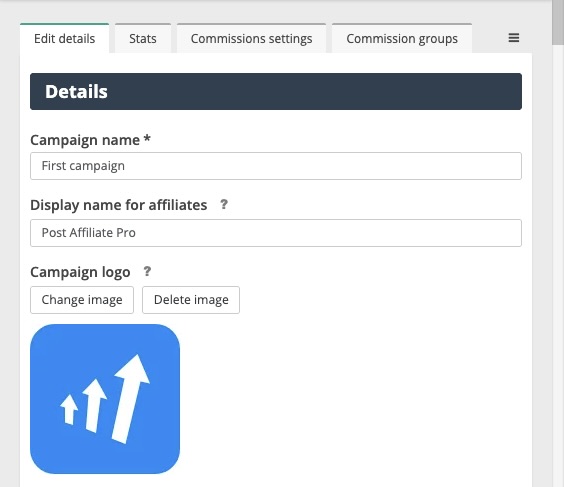The width and height of the screenshot is (564, 487).
Task: Click the vertical scrollbar thumb
Action: point(558,22)
